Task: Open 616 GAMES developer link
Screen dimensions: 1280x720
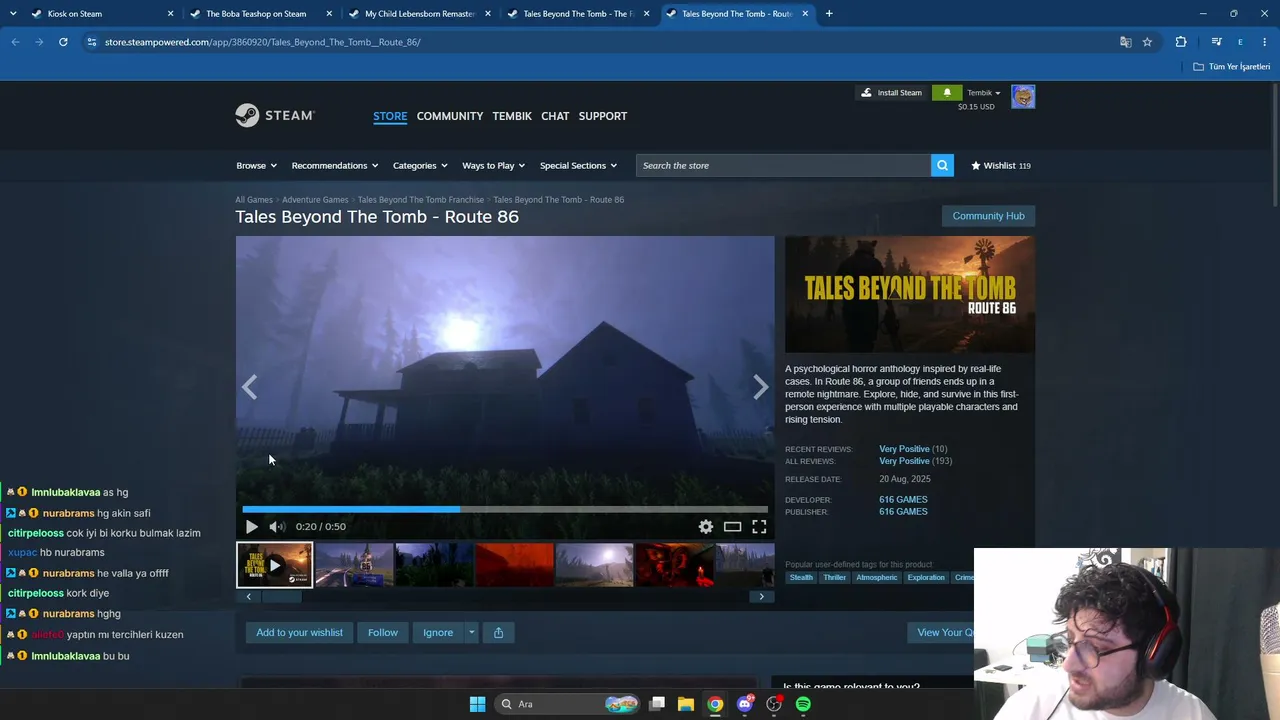Action: point(903,500)
